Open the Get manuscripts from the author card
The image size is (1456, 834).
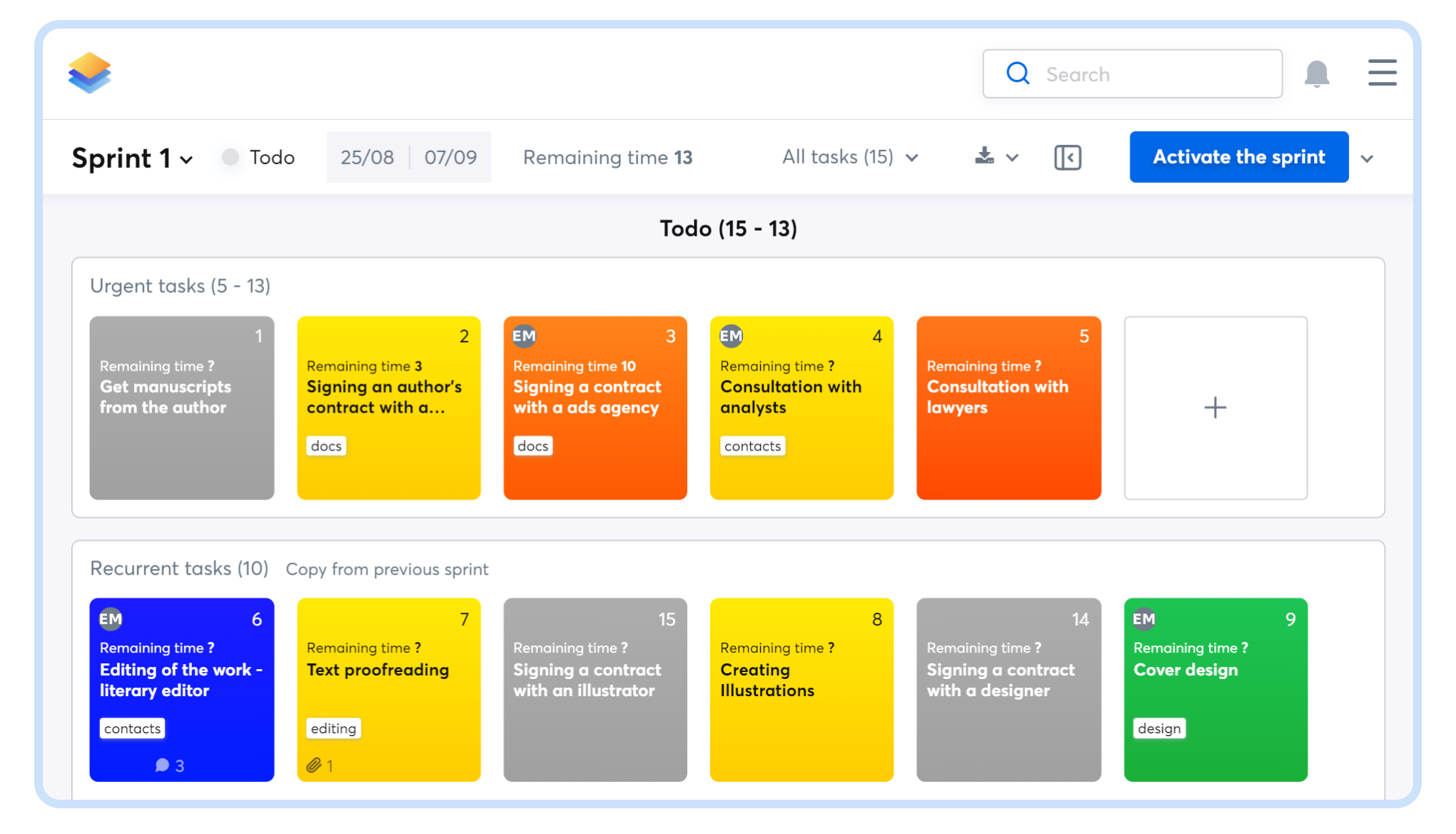click(x=182, y=408)
